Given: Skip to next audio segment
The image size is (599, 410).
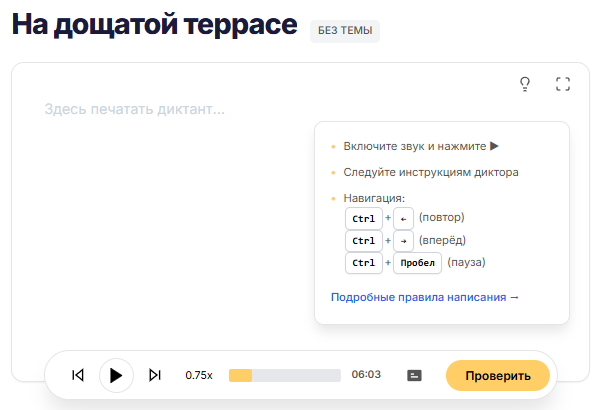Looking at the screenshot, I should 155,375.
